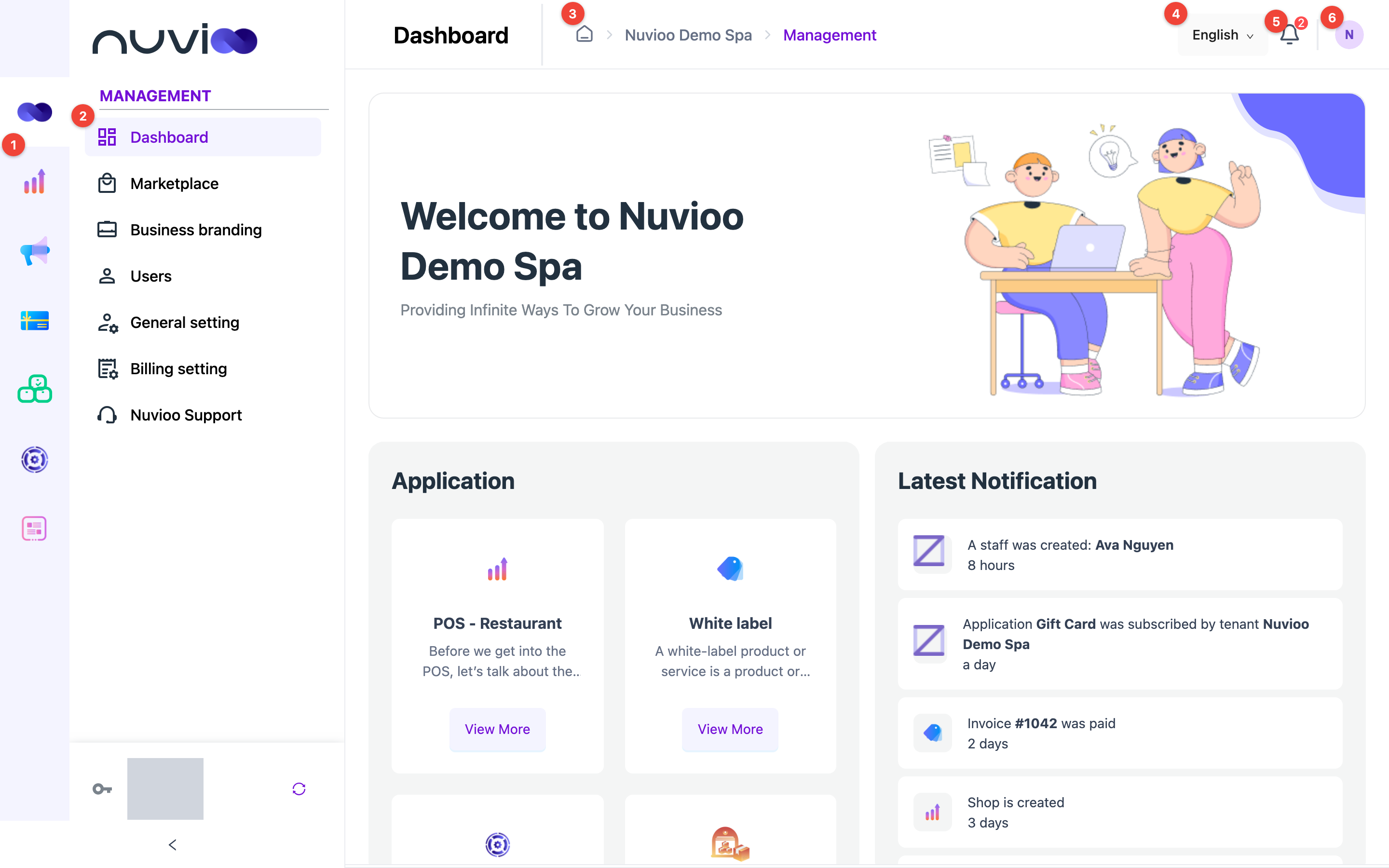Open the staff created Ava Nguyen notification
The width and height of the screenshot is (1389, 868).
tap(1120, 555)
